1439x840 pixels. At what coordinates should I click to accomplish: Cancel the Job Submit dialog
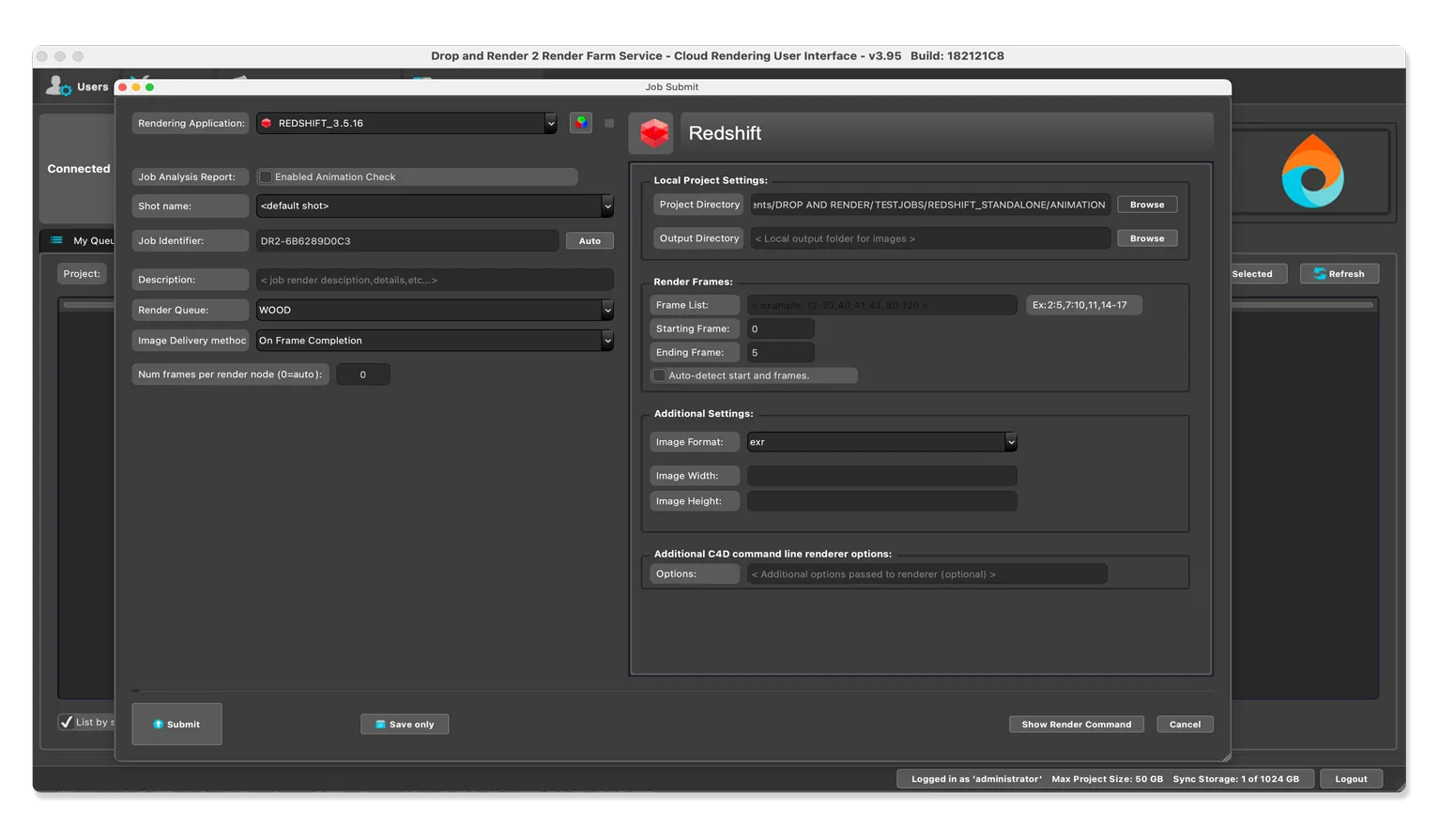coord(1185,724)
